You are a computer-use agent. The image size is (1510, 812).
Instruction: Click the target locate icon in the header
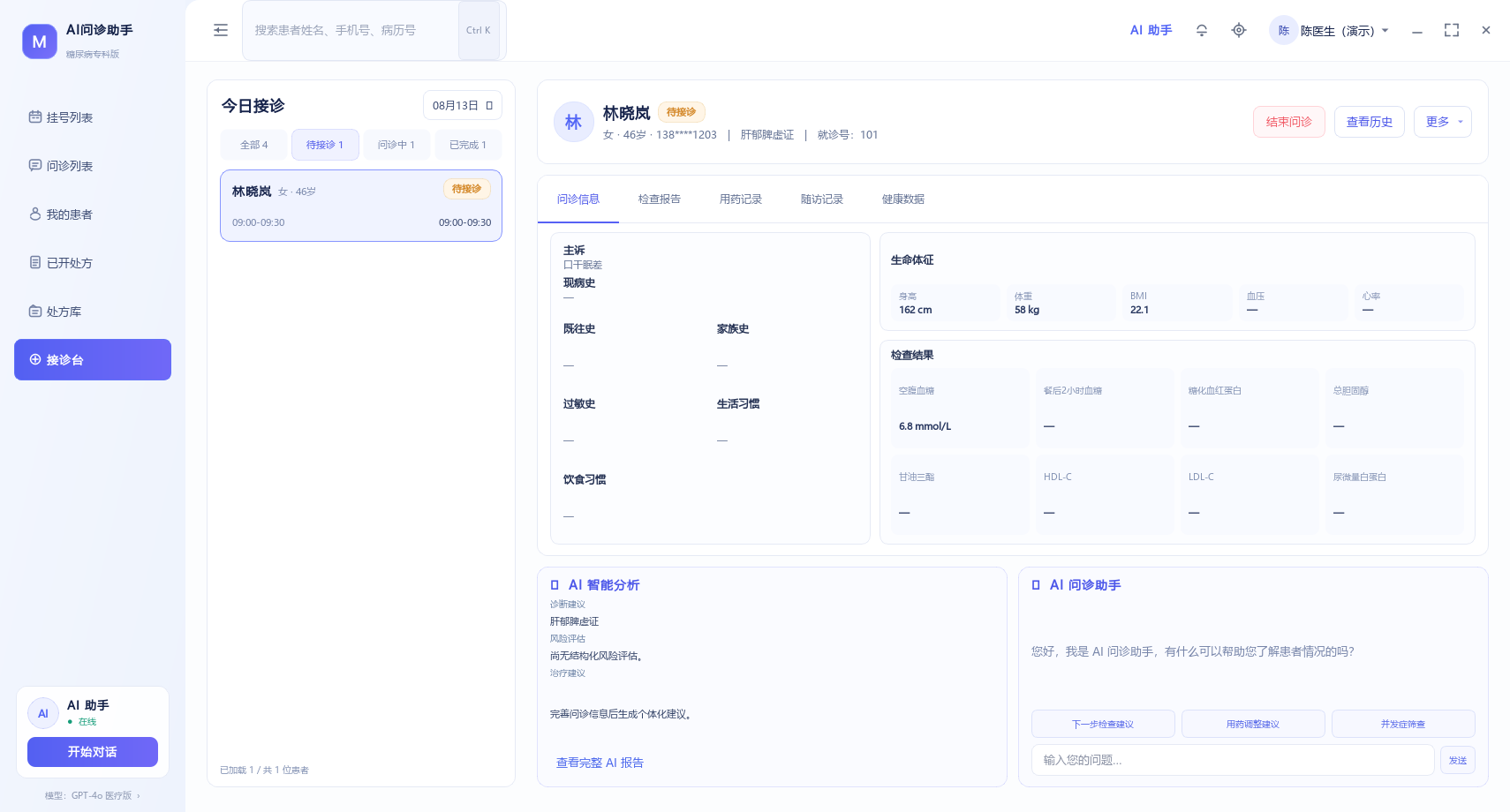1239,30
